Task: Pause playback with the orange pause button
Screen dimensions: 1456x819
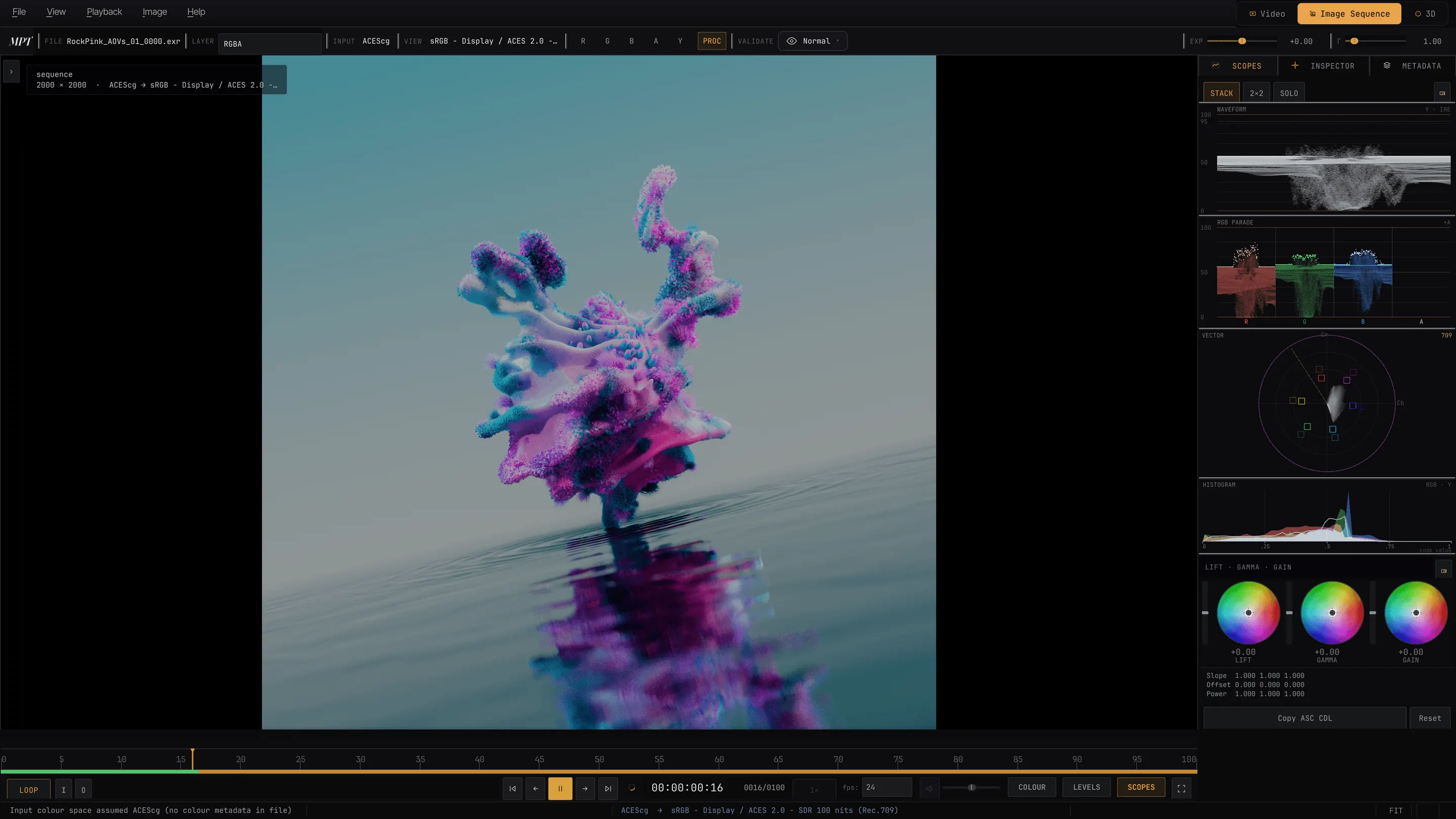Action: click(x=560, y=789)
